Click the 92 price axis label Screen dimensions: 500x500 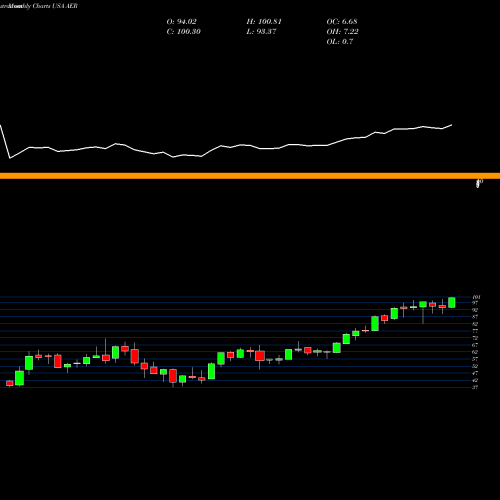(475, 310)
